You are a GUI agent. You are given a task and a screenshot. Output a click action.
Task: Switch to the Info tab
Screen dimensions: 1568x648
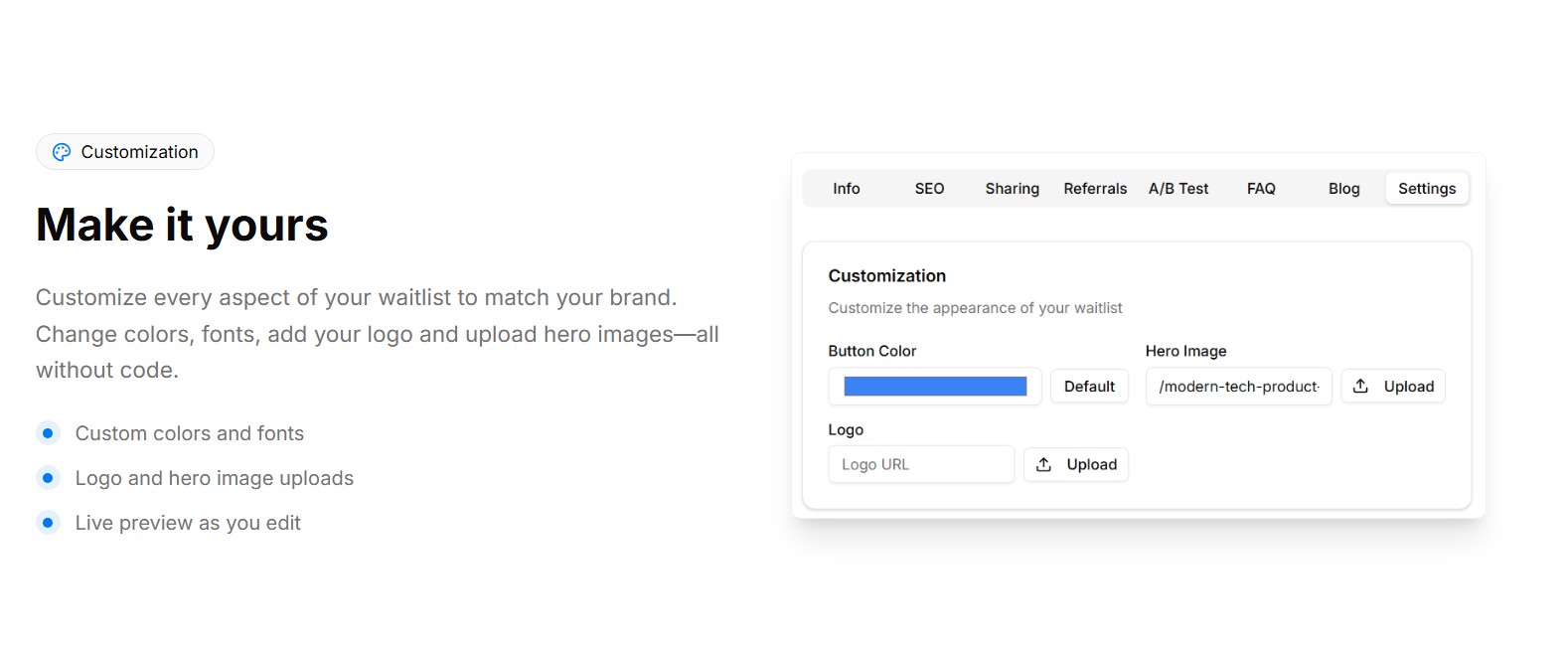pyautogui.click(x=846, y=188)
